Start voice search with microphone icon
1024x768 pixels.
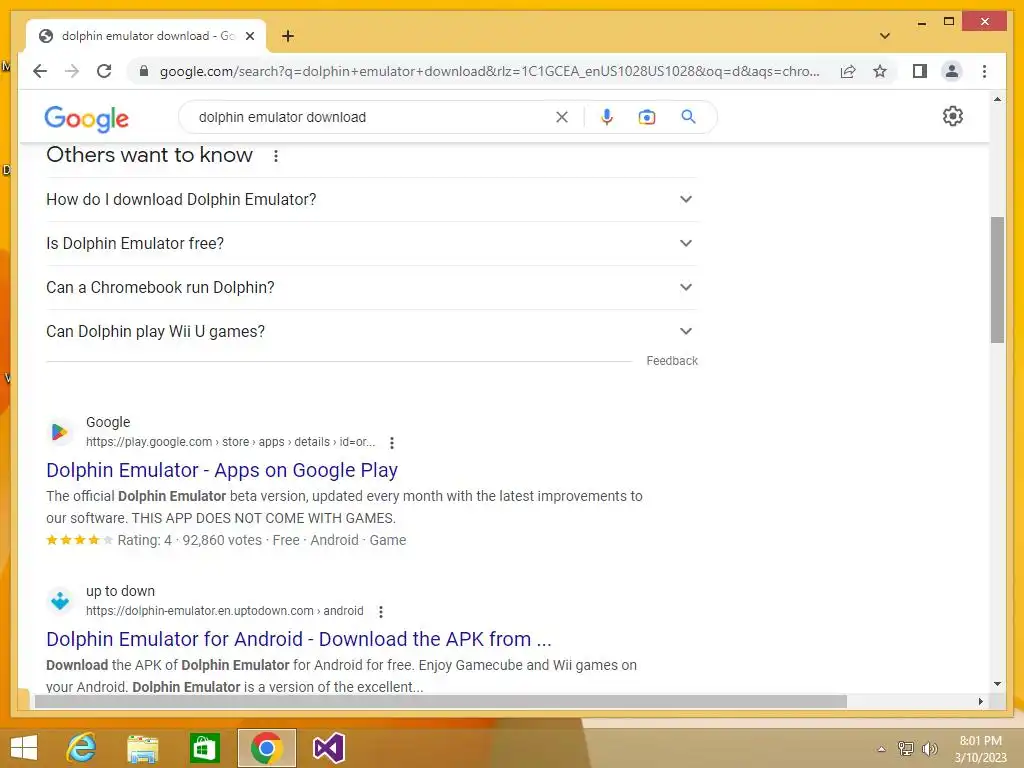(x=607, y=117)
